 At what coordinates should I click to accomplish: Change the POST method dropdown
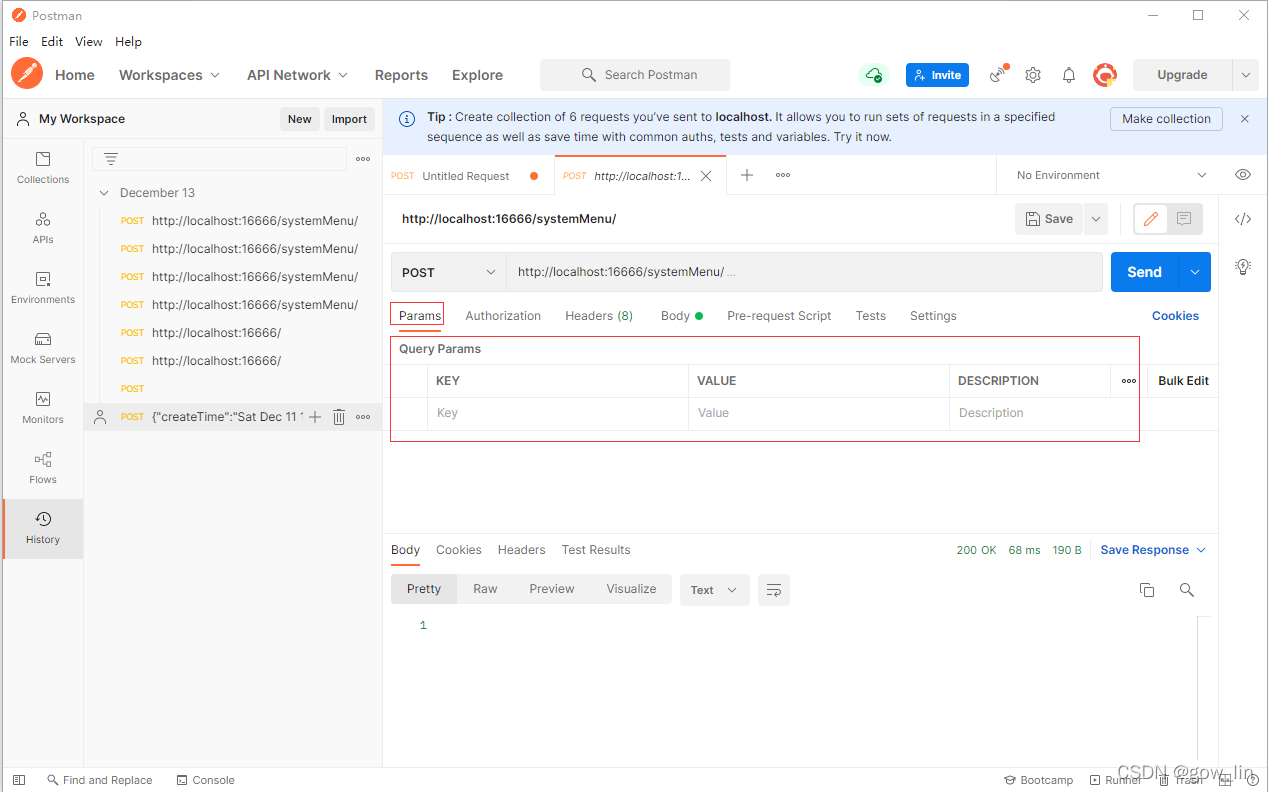(x=449, y=272)
